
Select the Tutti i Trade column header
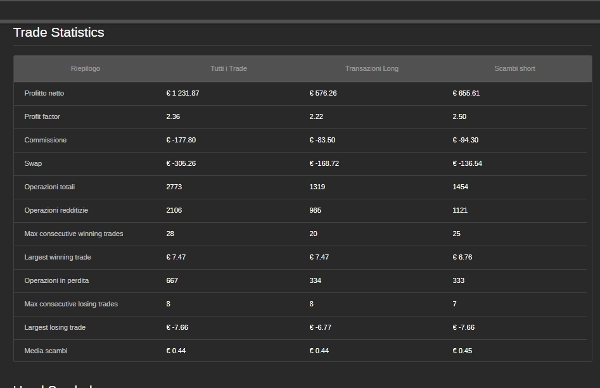[x=228, y=68]
